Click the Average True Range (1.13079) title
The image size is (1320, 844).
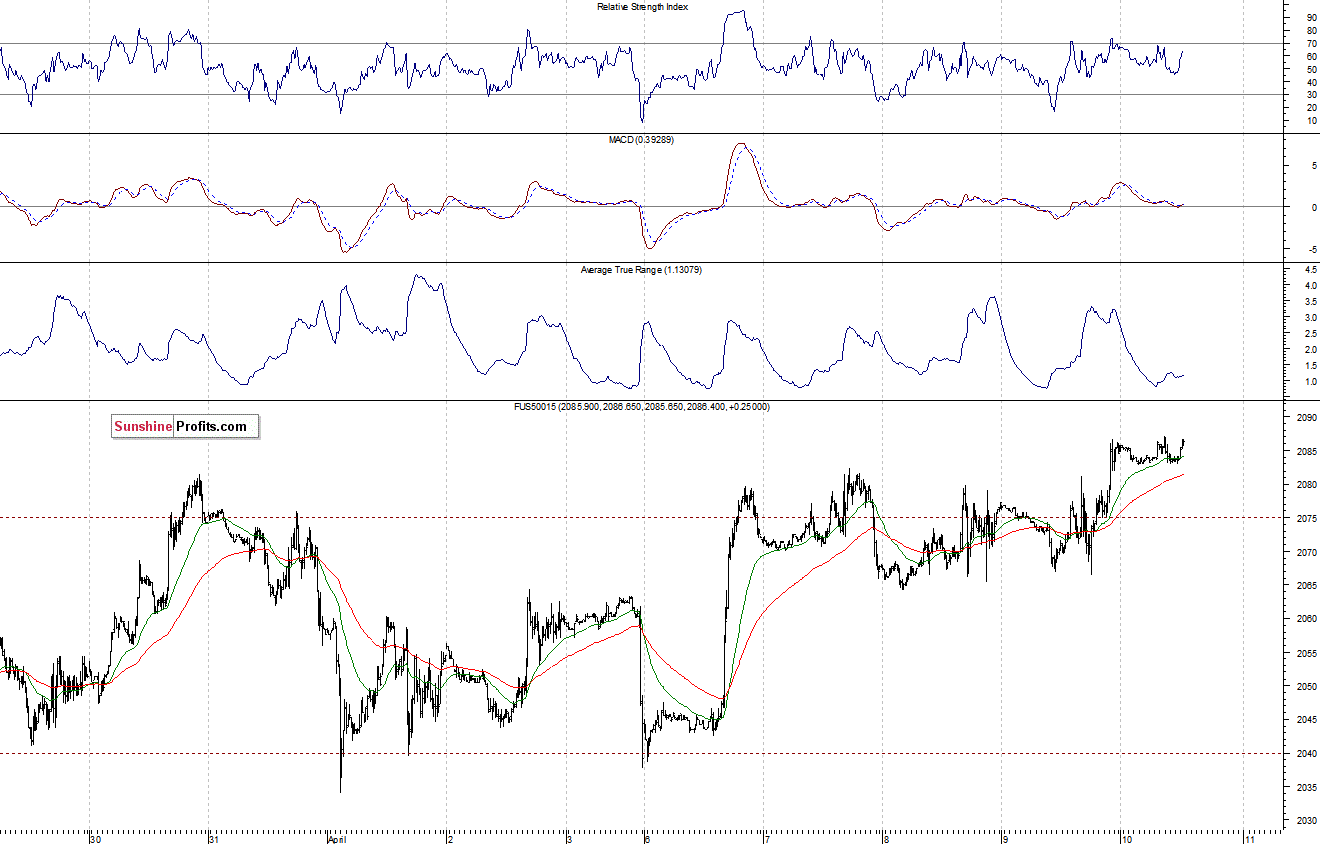[x=641, y=269]
